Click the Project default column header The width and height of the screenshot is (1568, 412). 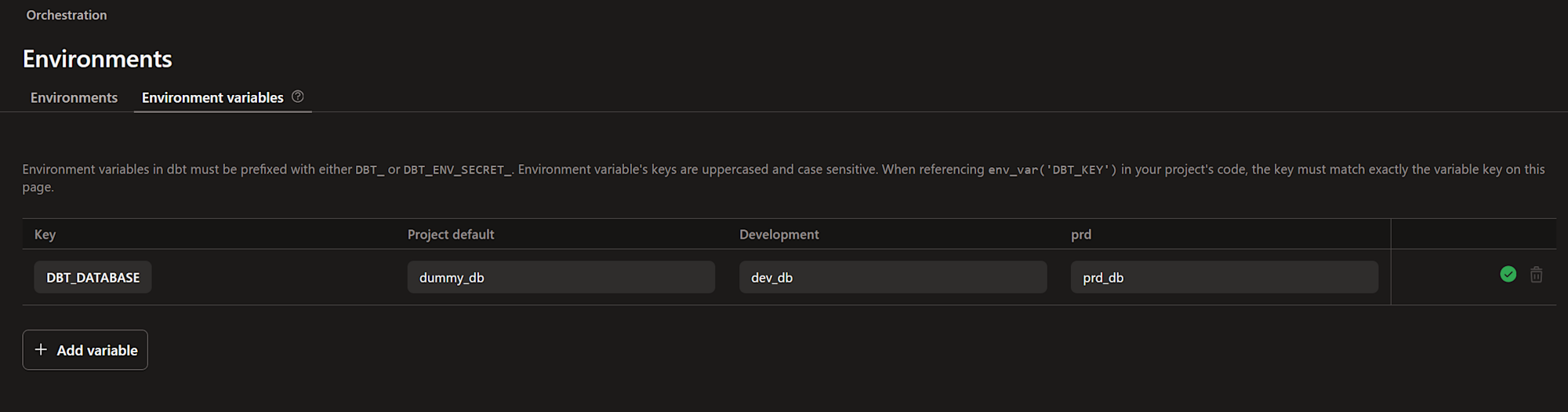[451, 234]
